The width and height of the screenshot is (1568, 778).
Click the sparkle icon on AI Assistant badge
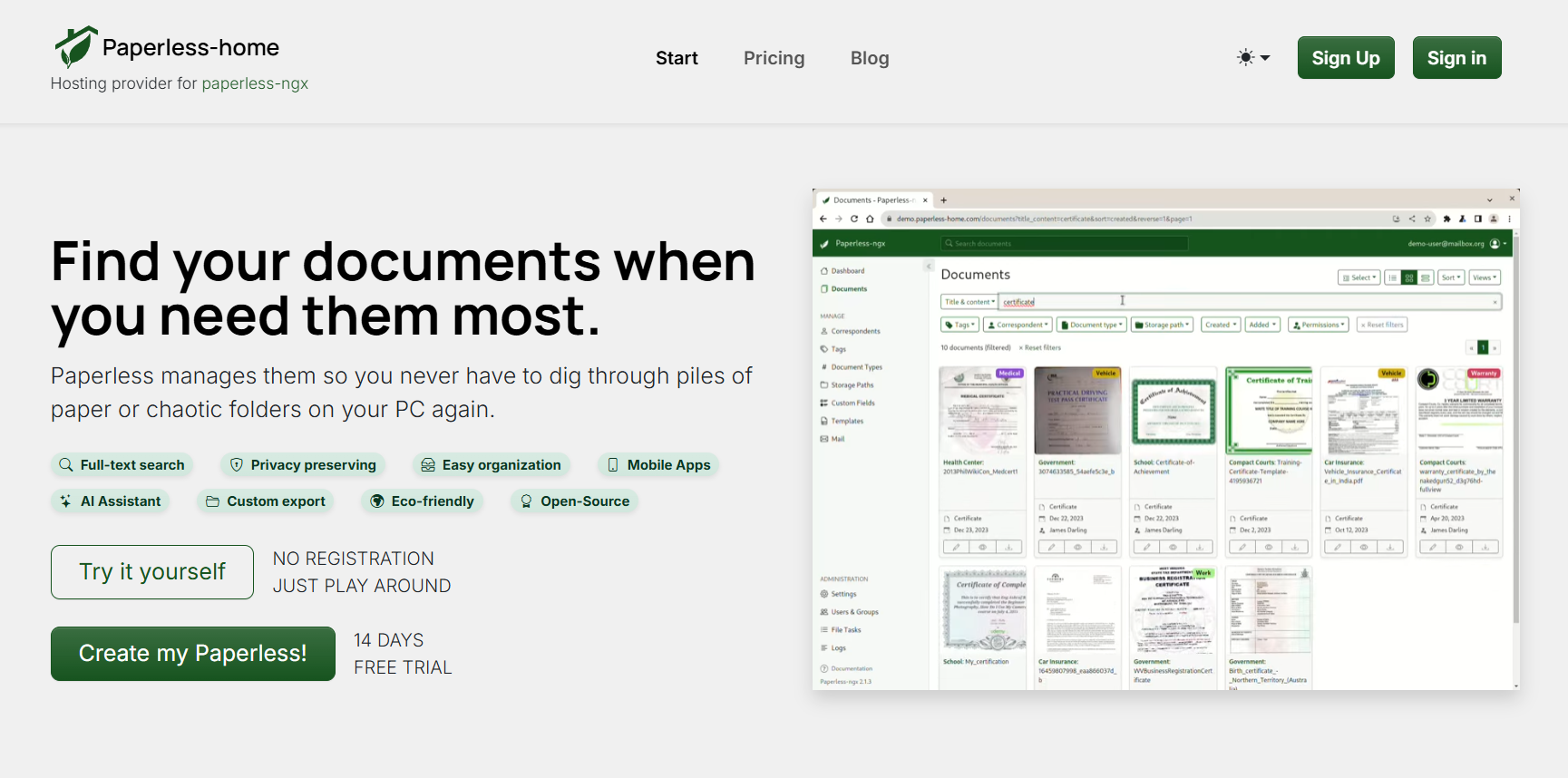pyautogui.click(x=66, y=501)
